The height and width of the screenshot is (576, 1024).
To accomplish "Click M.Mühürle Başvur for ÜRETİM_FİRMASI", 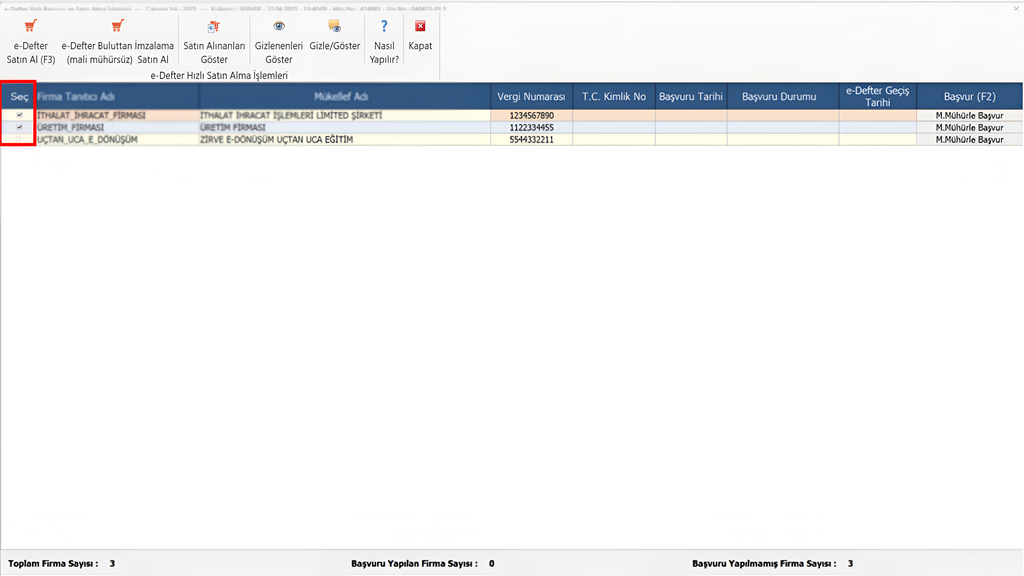I will point(969,127).
